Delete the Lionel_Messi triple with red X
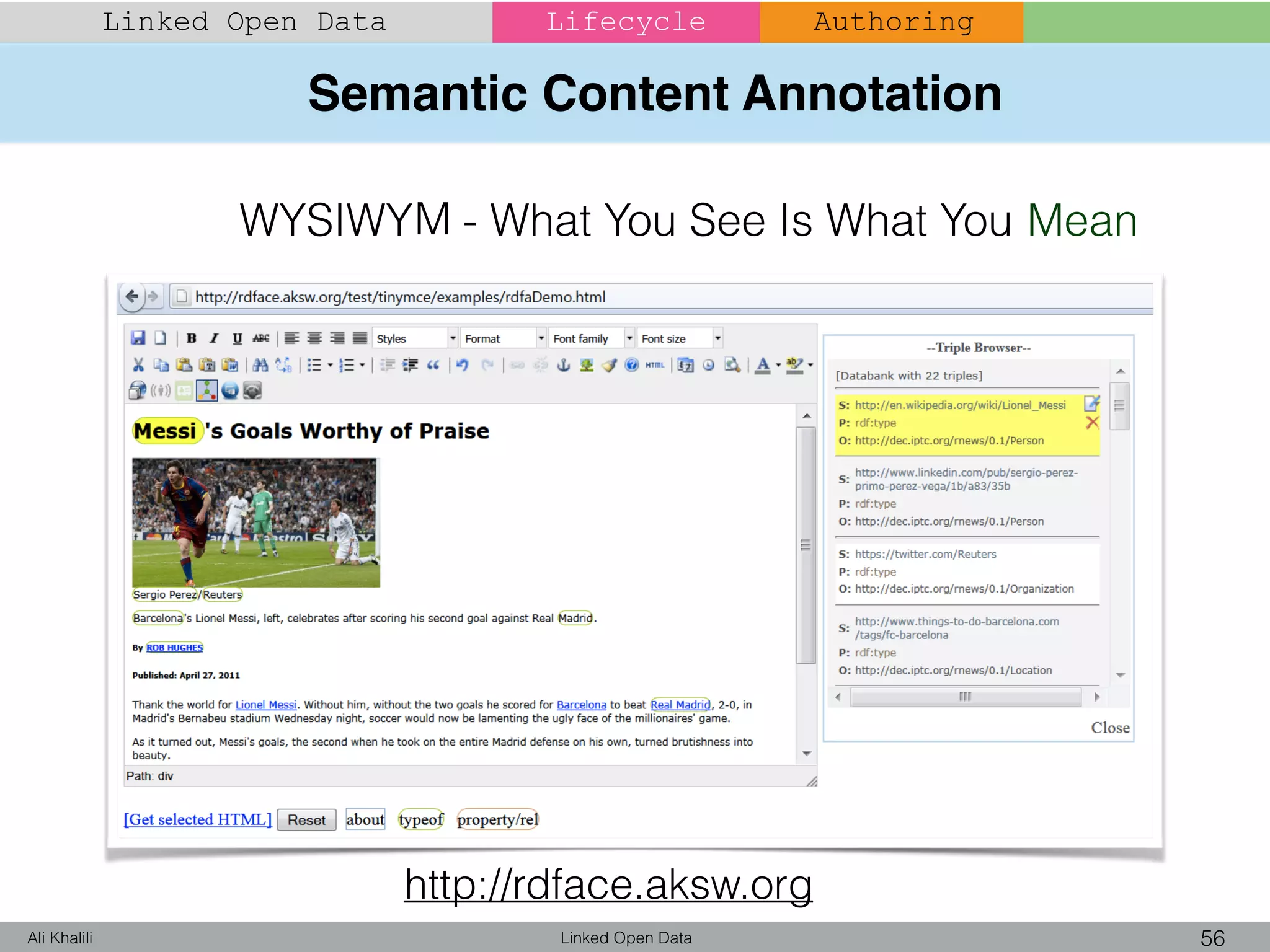 tap(1092, 423)
